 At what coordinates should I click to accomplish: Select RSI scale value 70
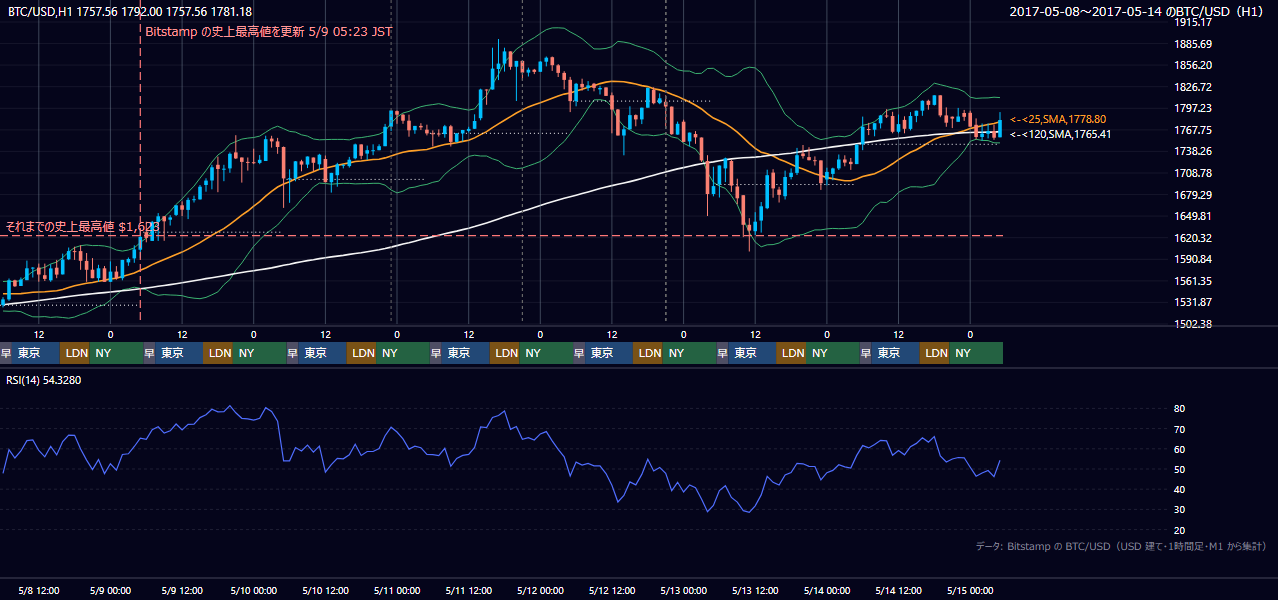(x=1180, y=429)
